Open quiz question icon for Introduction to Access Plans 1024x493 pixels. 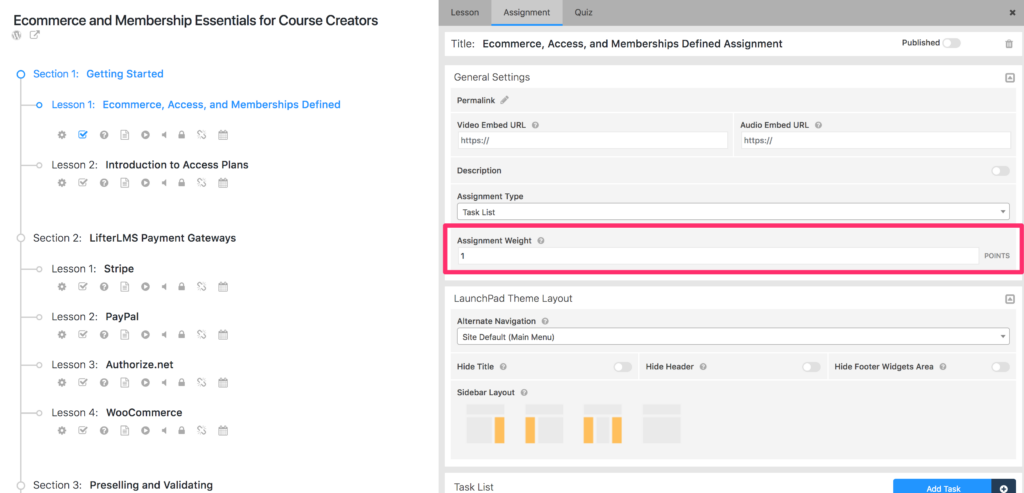(104, 183)
